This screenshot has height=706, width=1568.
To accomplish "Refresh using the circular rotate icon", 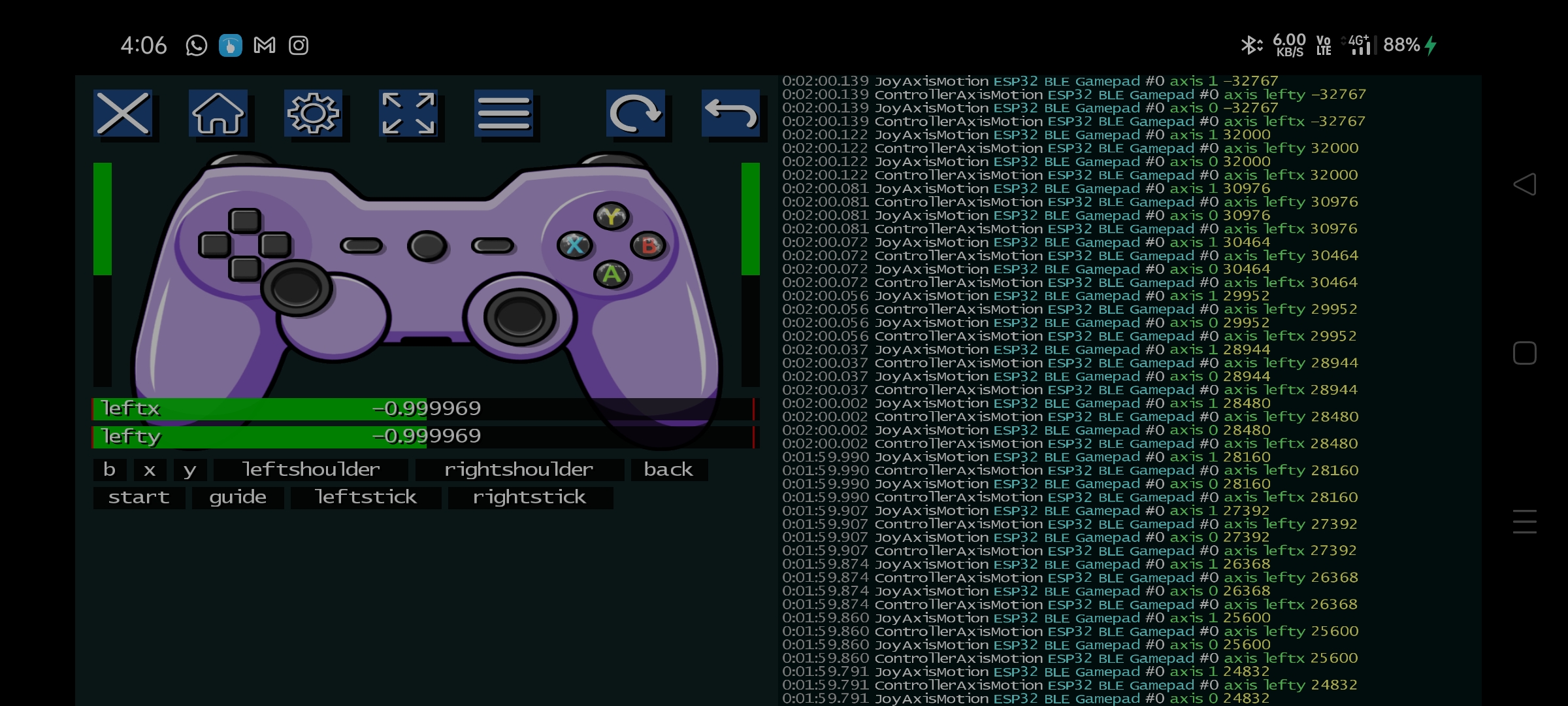I will (x=635, y=114).
